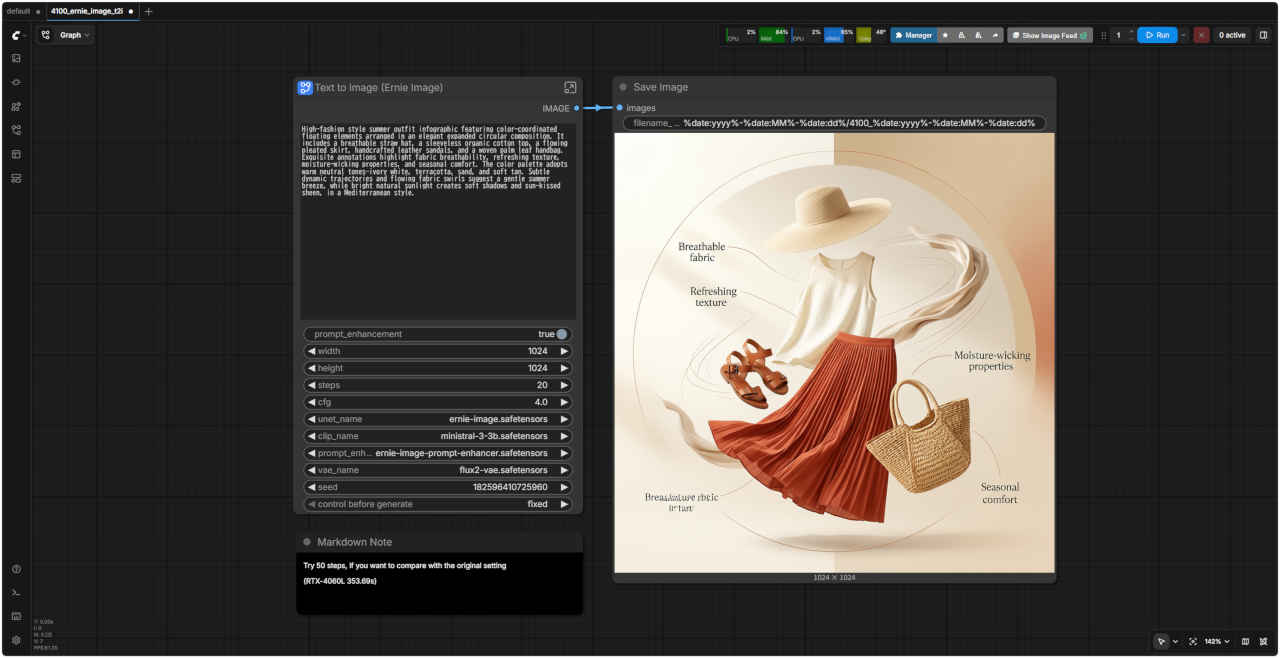Expand the Text to Image node icon
The width and height of the screenshot is (1280, 658).
point(570,88)
